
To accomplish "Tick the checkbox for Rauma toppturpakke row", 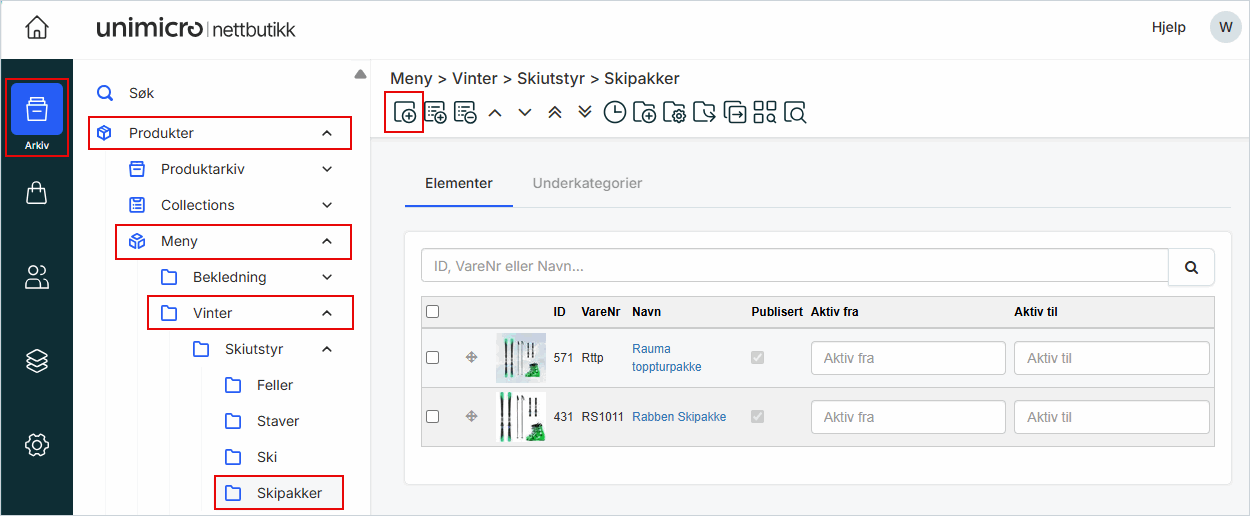I will [x=433, y=358].
